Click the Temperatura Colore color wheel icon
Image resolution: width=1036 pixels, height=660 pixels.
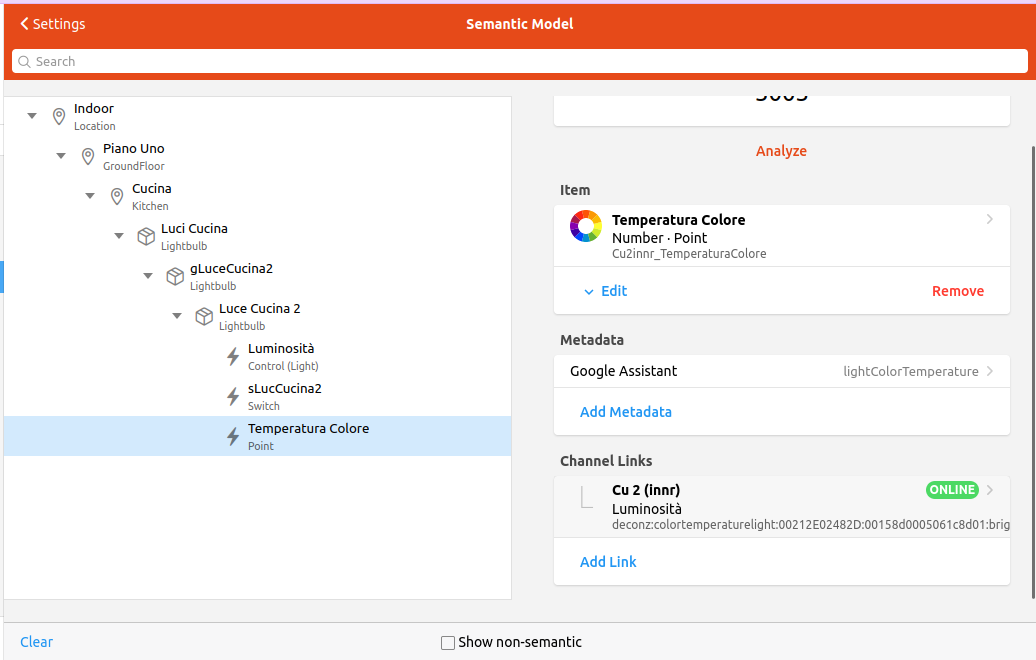(586, 227)
